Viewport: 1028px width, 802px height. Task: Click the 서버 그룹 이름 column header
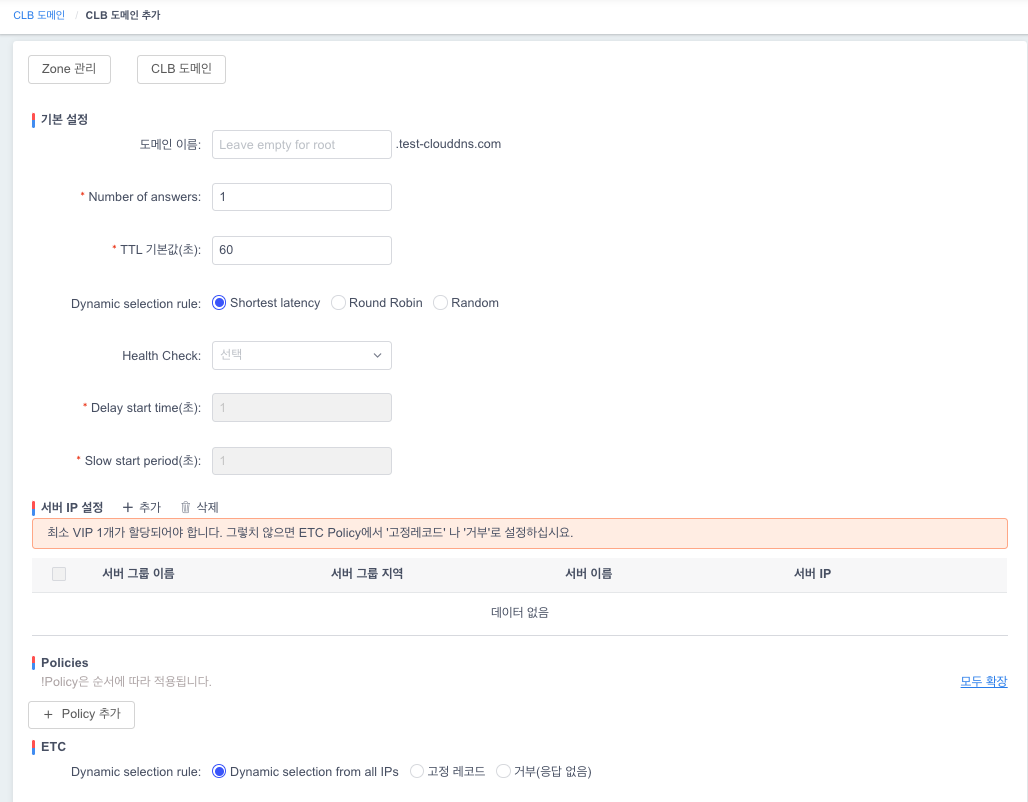[138, 574]
